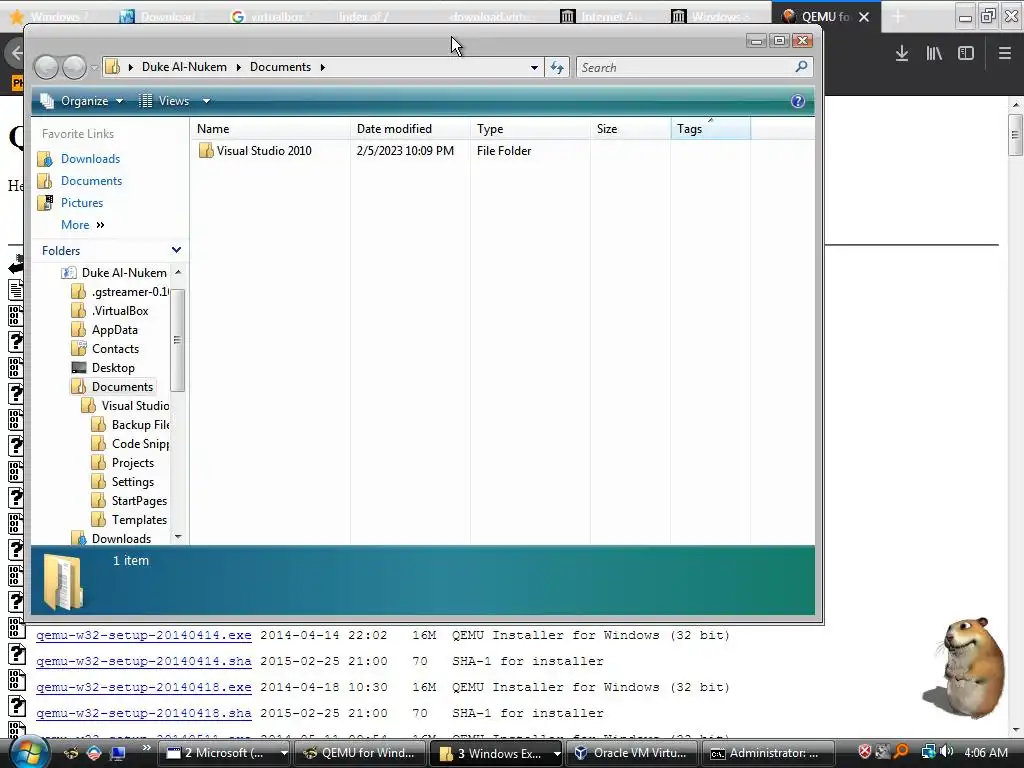Select Contacts folder in tree
1024x768 pixels.
click(115, 349)
